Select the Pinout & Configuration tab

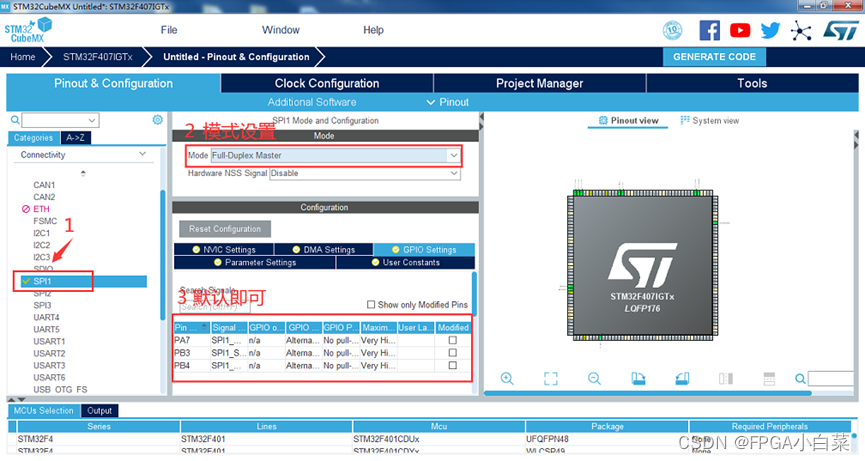(x=113, y=83)
